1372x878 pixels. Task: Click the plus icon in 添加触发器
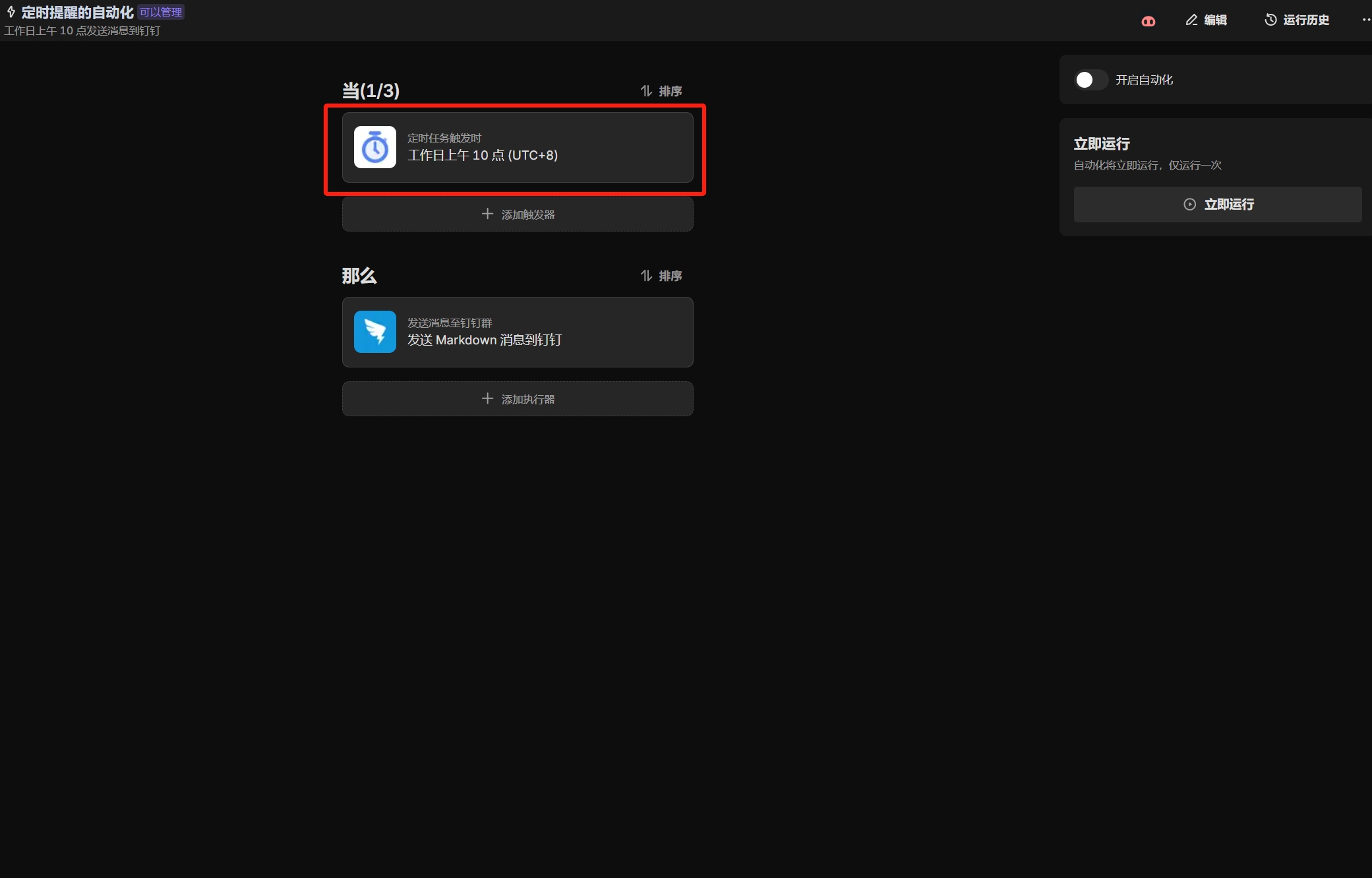coord(487,214)
